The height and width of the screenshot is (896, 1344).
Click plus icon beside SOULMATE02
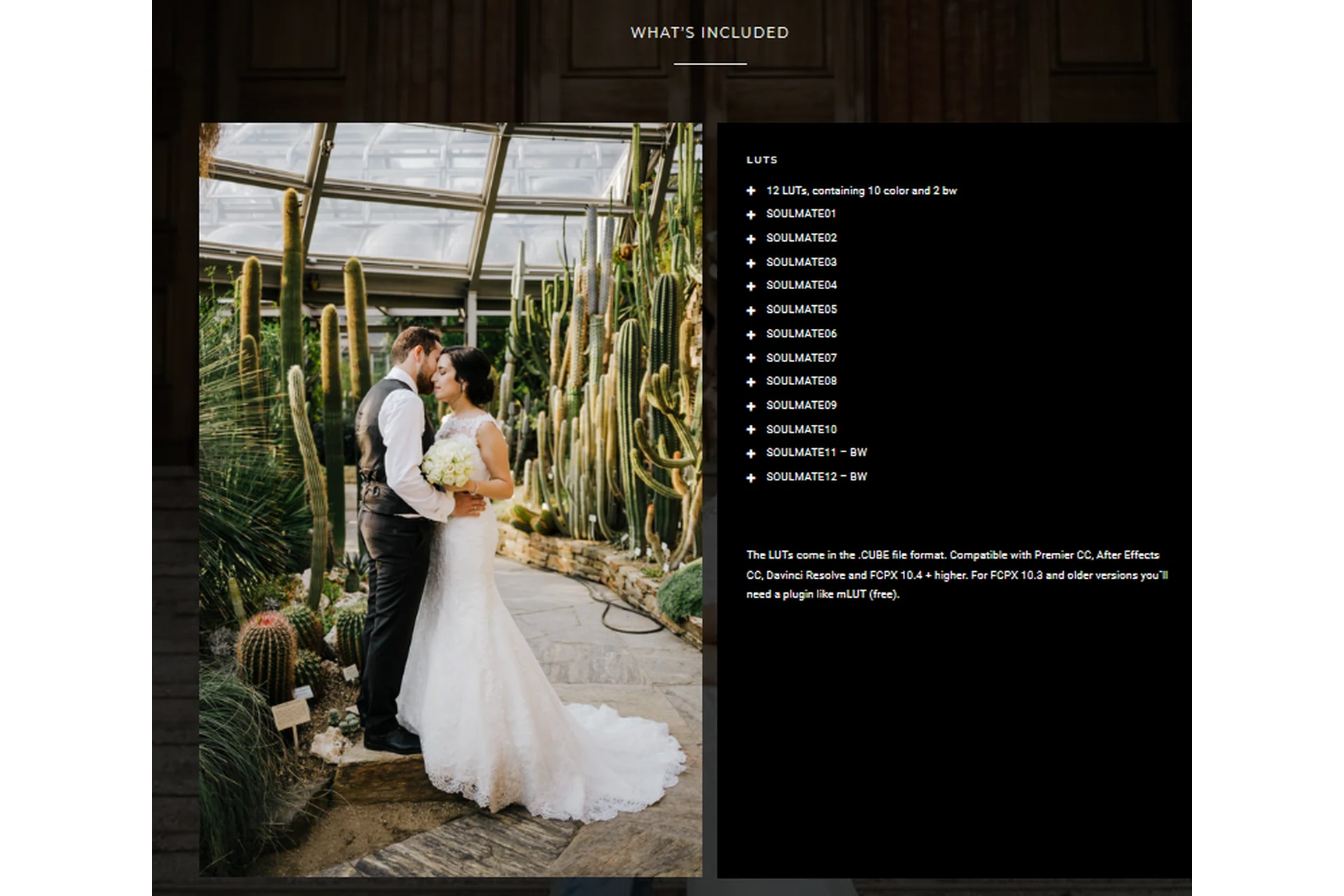(750, 239)
